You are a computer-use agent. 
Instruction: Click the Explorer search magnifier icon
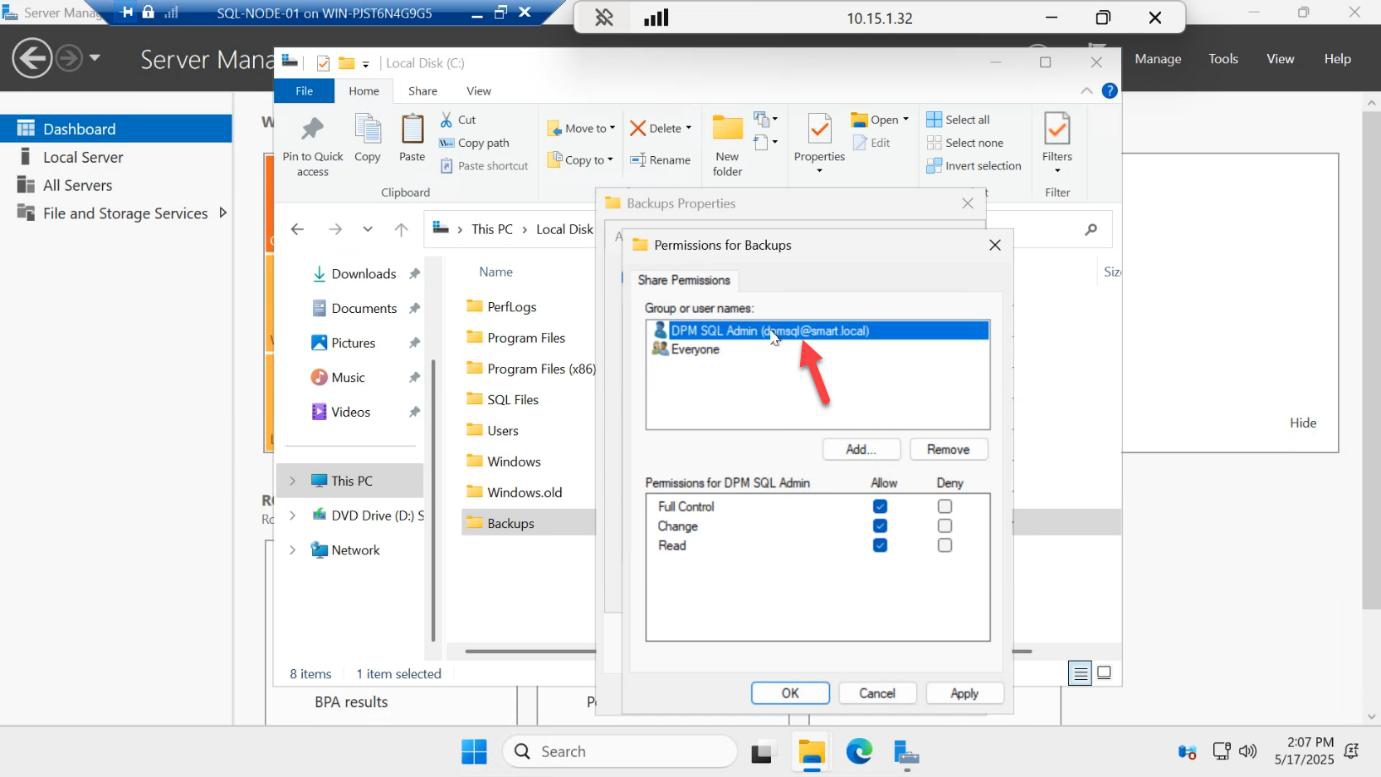[x=1091, y=229]
